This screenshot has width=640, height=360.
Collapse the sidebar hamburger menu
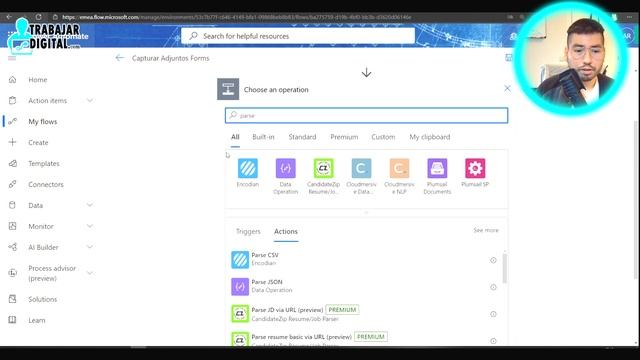(12, 58)
